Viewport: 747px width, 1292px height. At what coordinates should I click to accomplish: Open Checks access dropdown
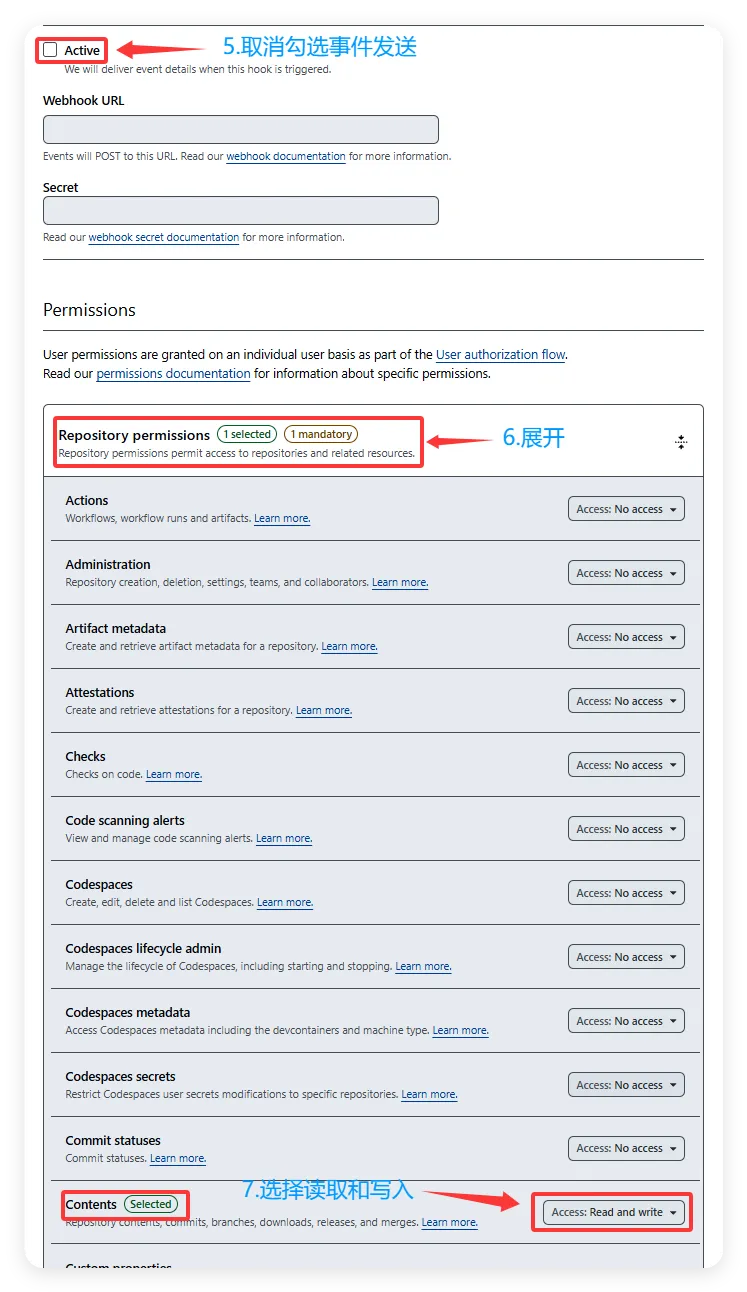626,765
